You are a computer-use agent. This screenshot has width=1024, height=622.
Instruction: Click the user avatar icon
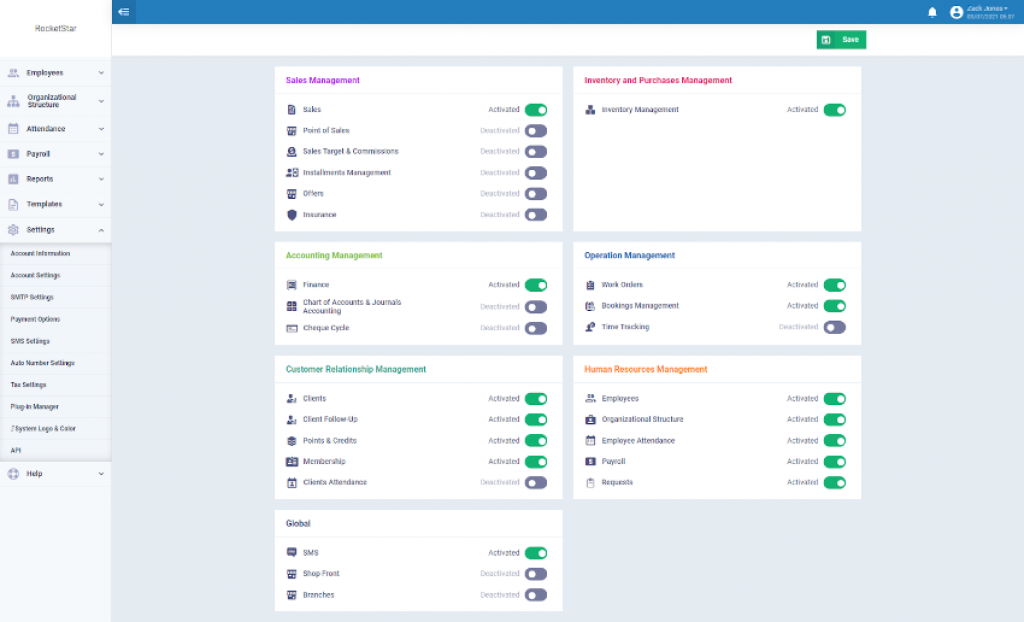tap(956, 12)
